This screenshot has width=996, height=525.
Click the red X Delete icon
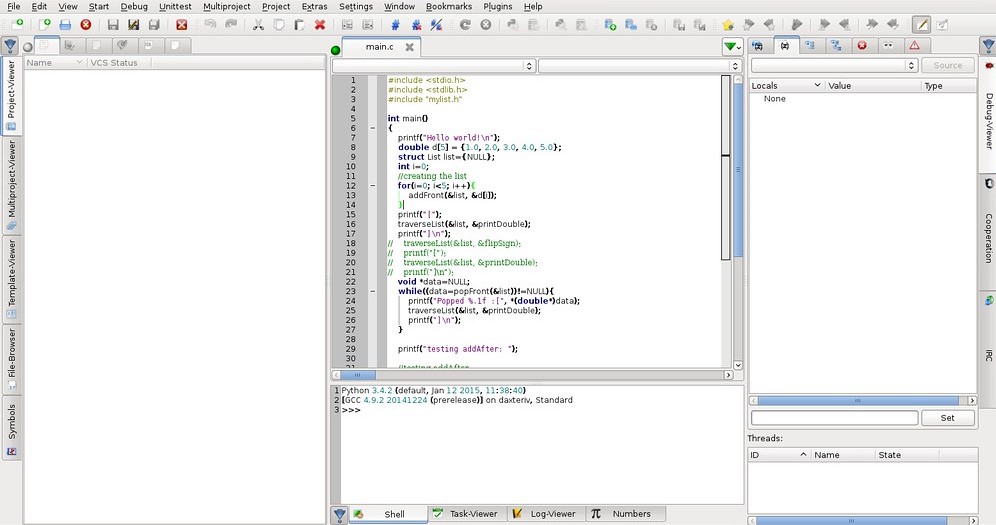[320, 24]
